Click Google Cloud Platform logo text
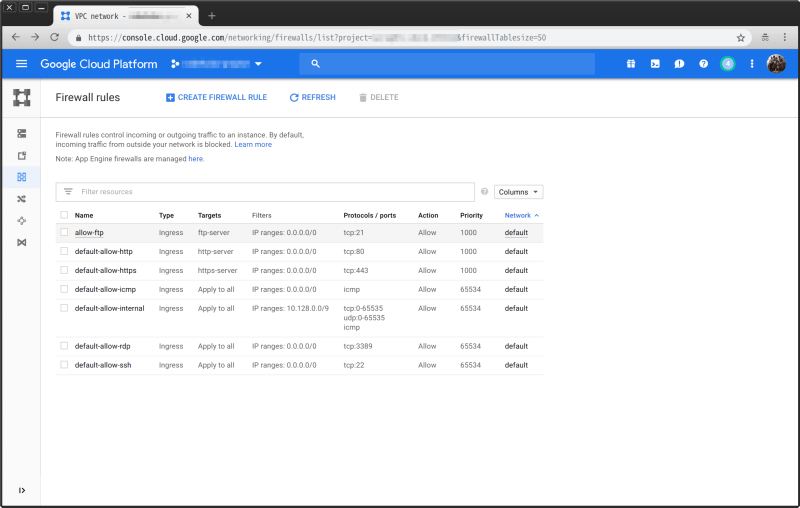Image resolution: width=800 pixels, height=508 pixels. point(98,64)
